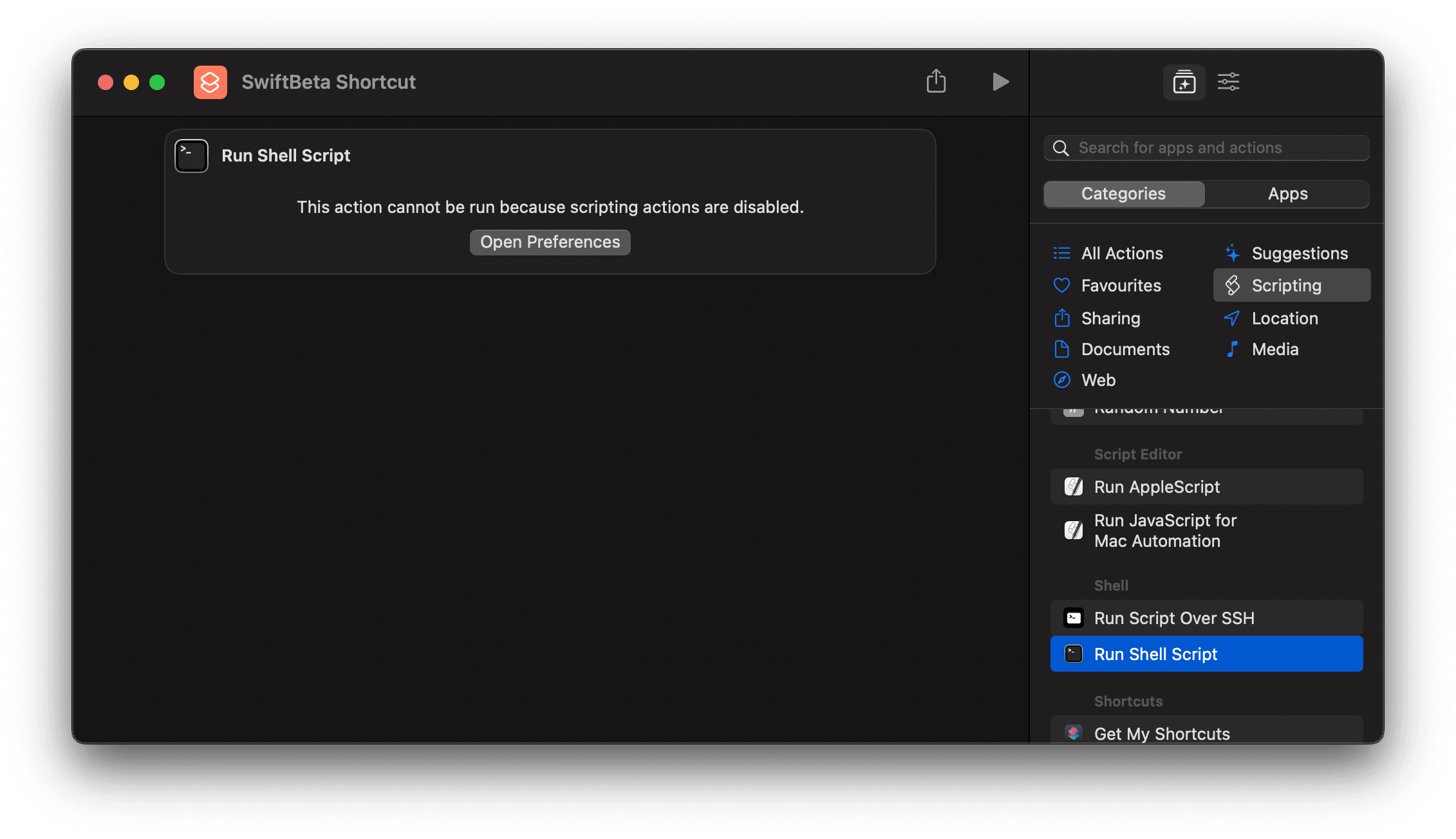Click the Favourites category icon

[1062, 286]
